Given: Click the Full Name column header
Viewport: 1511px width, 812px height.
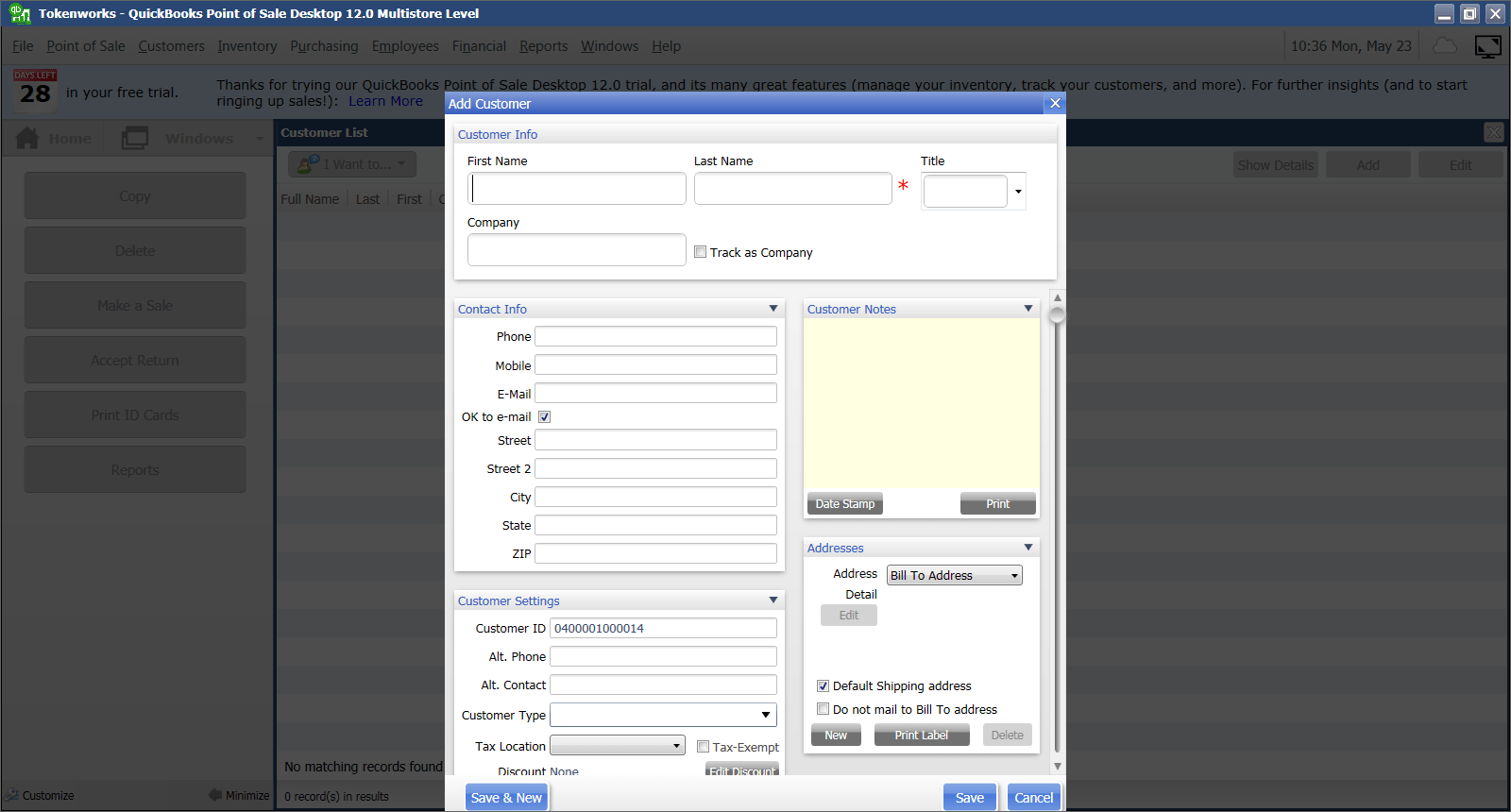Looking at the screenshot, I should pos(310,199).
